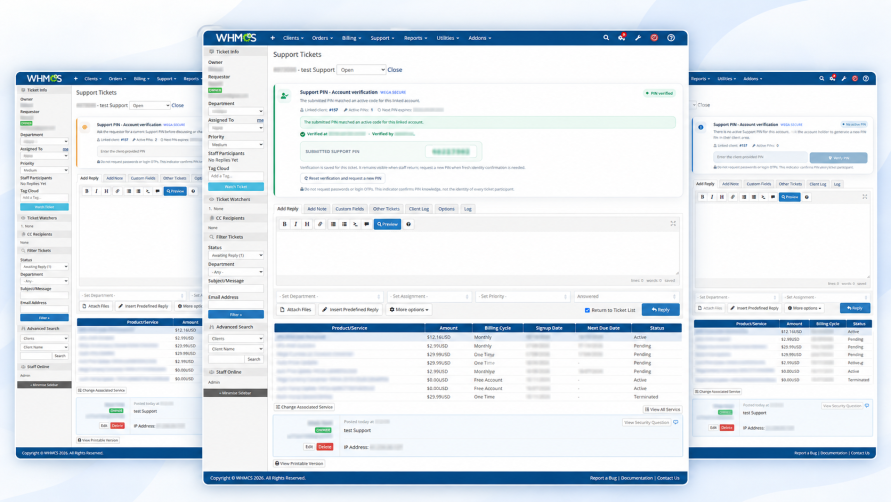Expand More options dropdown in center window
891x502 pixels.
point(409,310)
